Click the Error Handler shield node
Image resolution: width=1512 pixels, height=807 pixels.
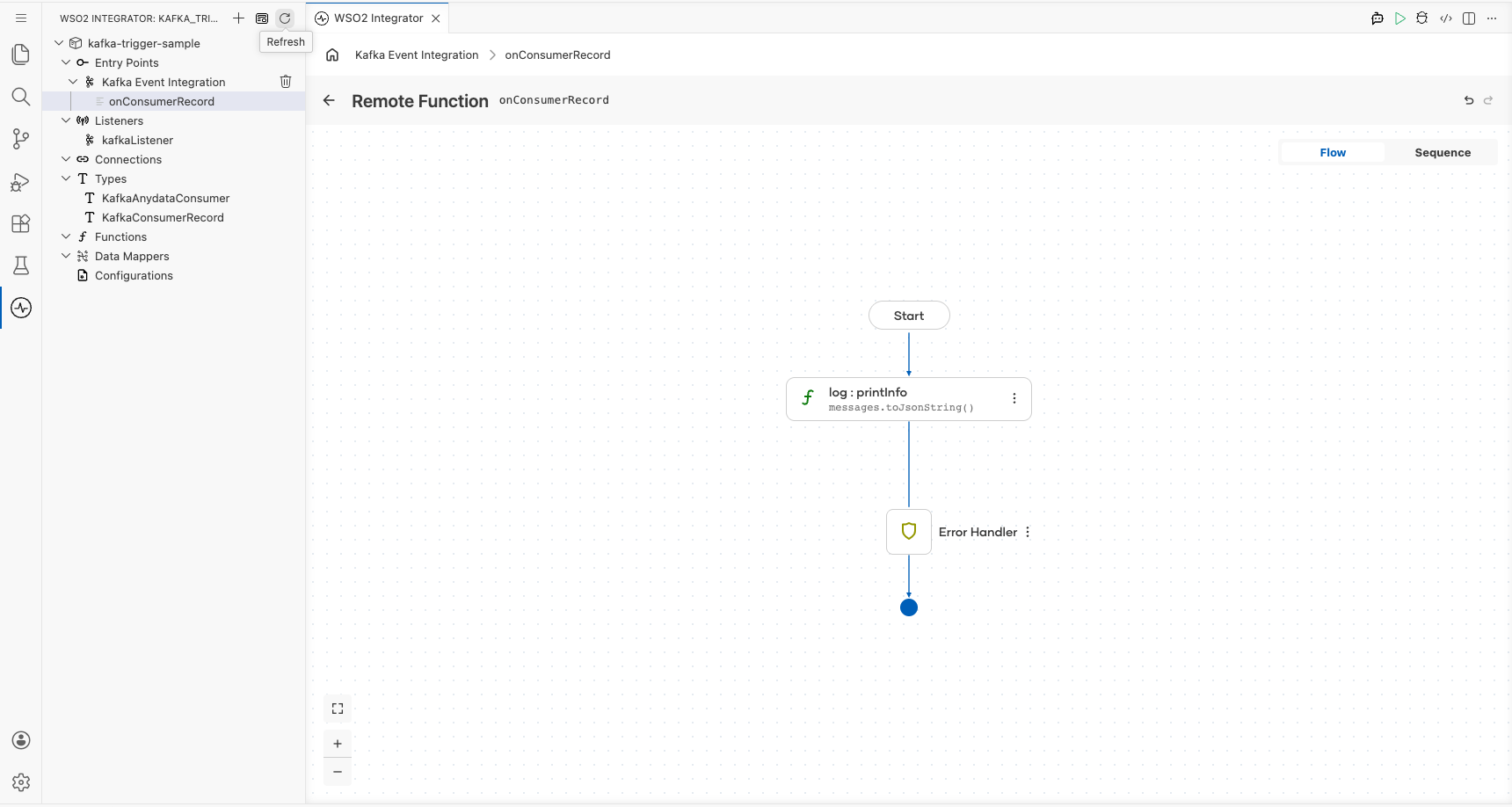(909, 532)
